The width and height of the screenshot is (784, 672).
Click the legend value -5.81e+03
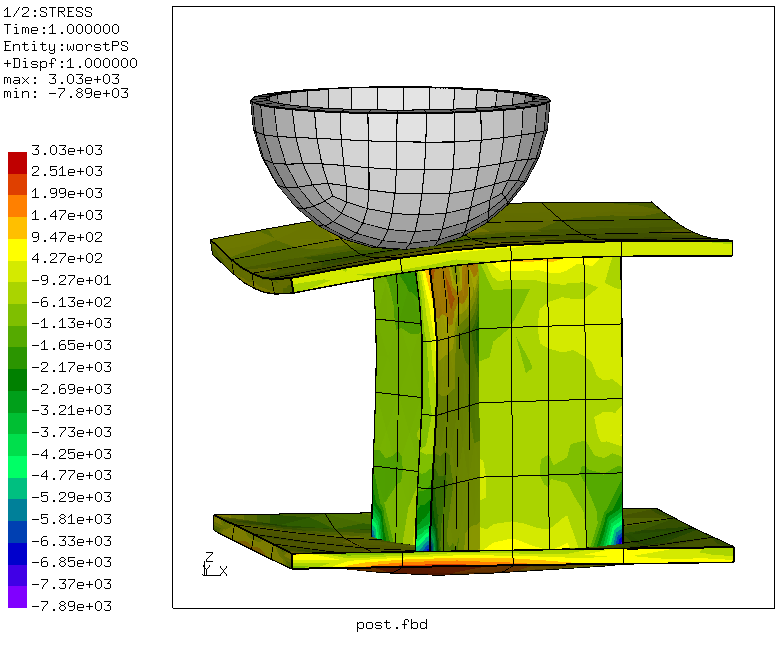click(72, 519)
